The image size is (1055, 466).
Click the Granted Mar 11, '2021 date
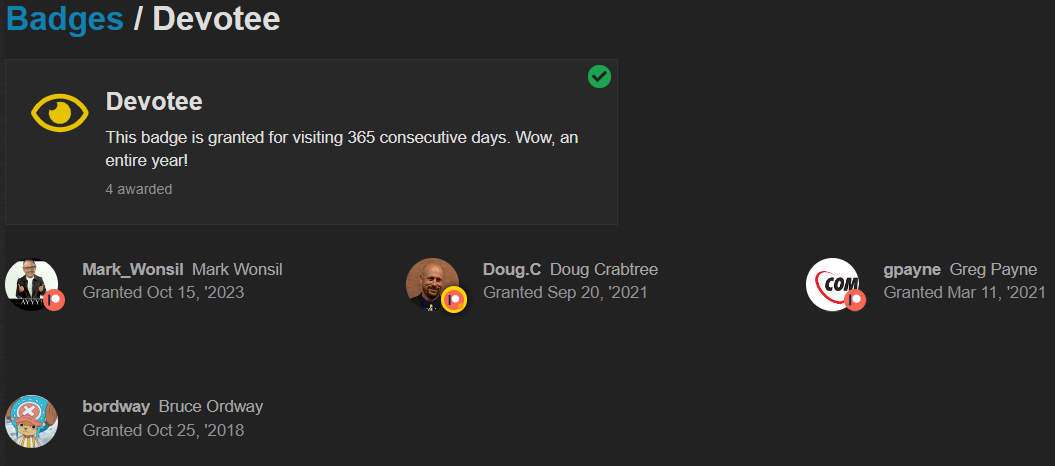point(965,293)
